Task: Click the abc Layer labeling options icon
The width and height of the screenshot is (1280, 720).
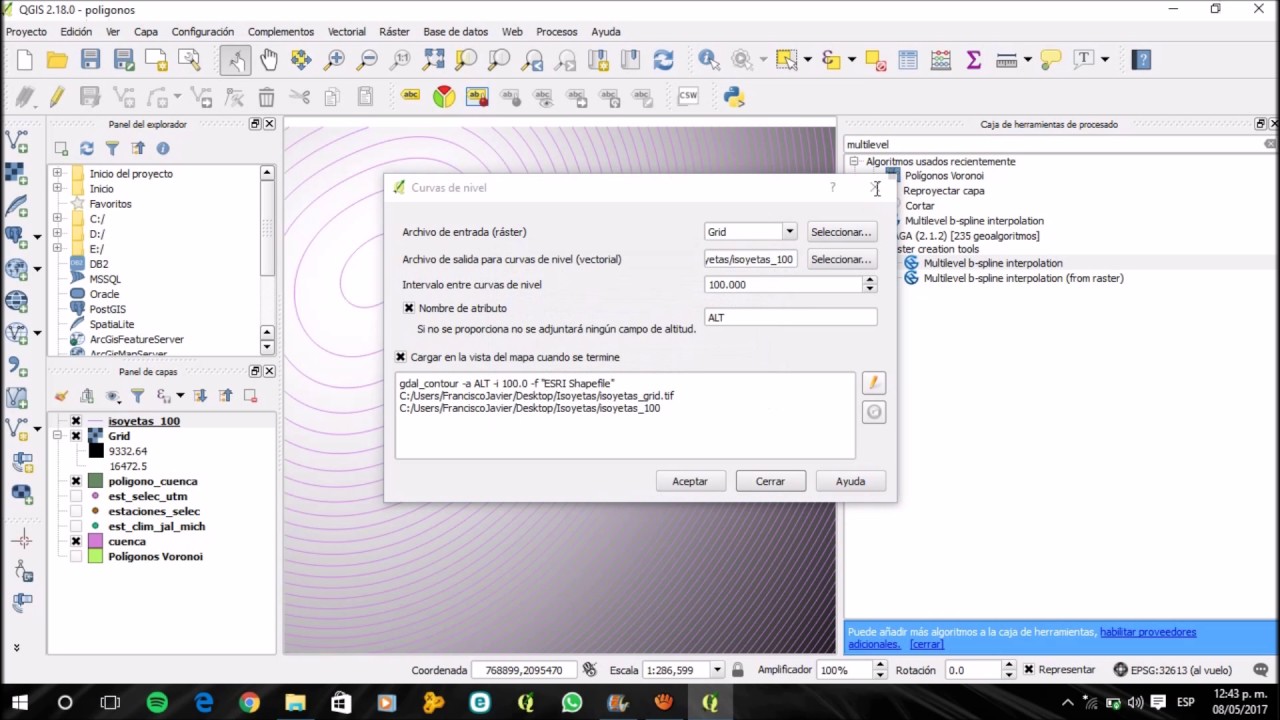Action: point(411,97)
